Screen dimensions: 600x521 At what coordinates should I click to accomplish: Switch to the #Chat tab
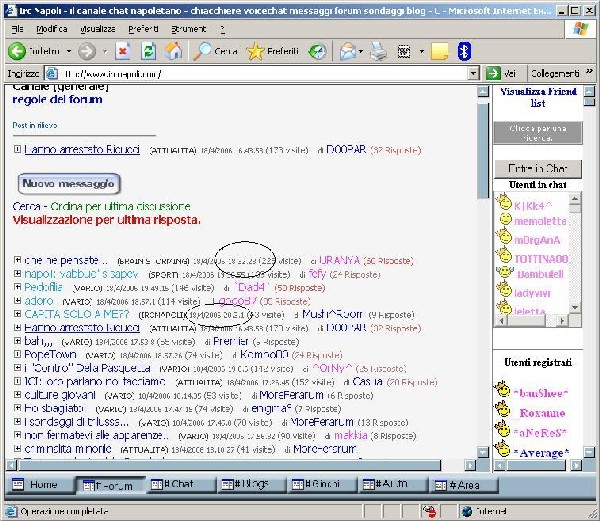[171, 484]
